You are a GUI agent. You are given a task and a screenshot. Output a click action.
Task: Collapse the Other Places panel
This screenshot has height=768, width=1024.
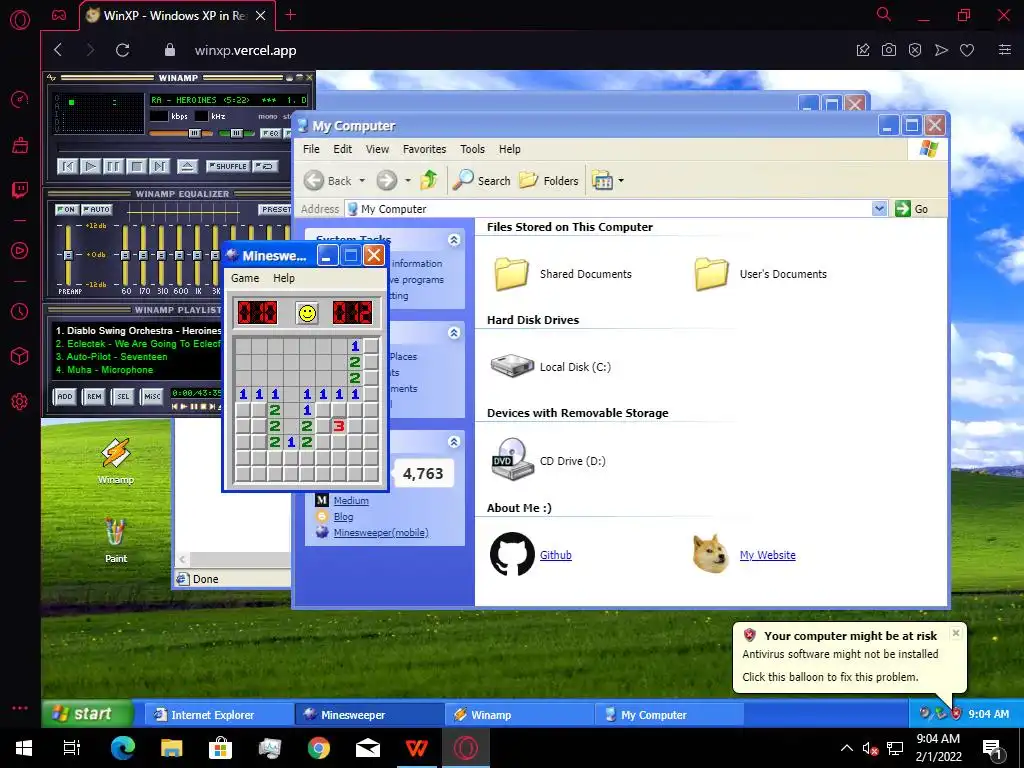(454, 333)
